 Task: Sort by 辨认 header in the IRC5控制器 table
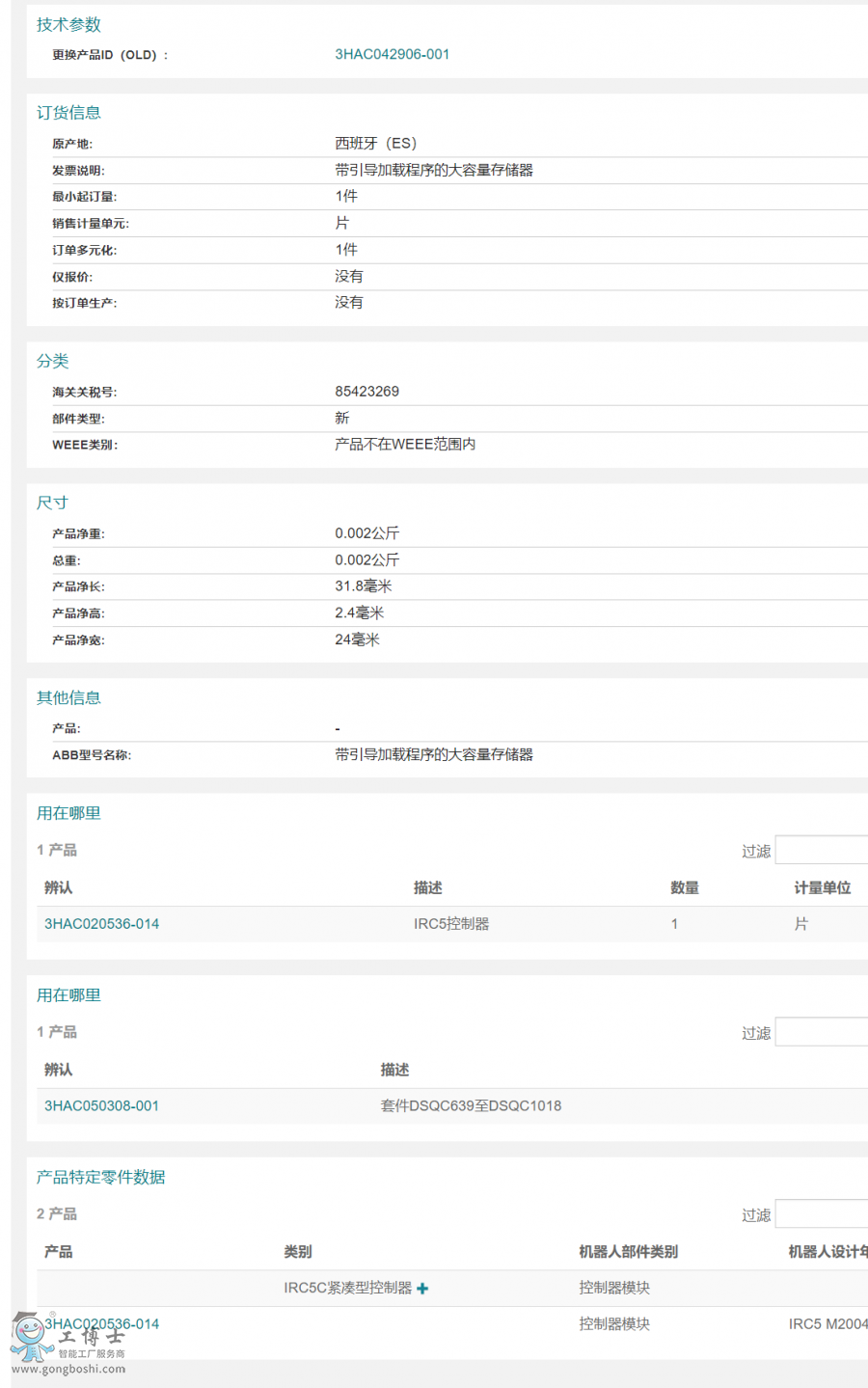(x=58, y=888)
